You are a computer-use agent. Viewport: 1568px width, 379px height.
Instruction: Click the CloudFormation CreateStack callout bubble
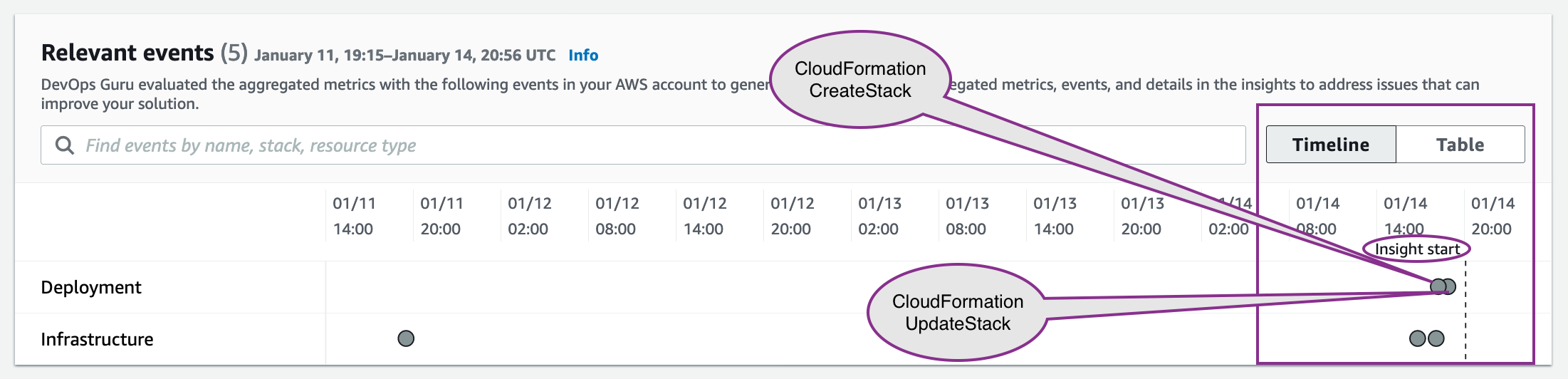tap(860, 80)
